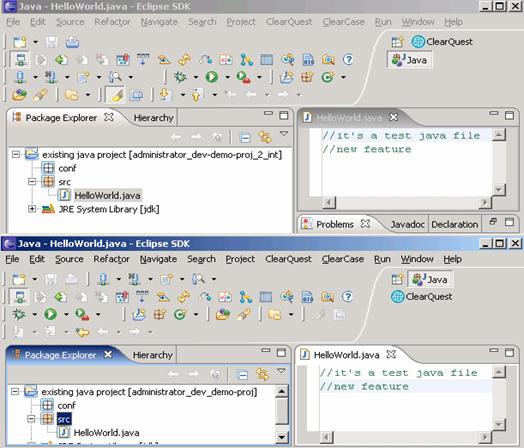Click Collapse All in the top Package Explorer
The width and height of the screenshot is (524, 448).
click(x=245, y=138)
